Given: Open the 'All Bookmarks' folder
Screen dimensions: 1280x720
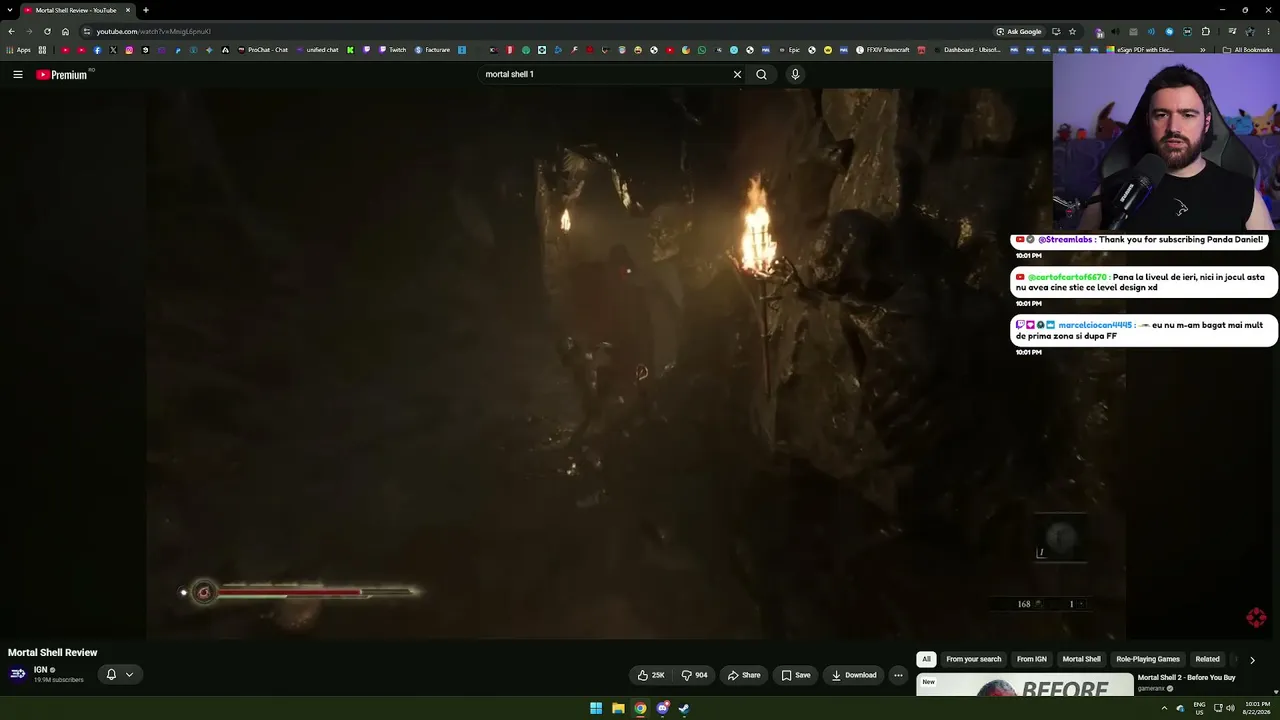Looking at the screenshot, I should tap(1248, 50).
